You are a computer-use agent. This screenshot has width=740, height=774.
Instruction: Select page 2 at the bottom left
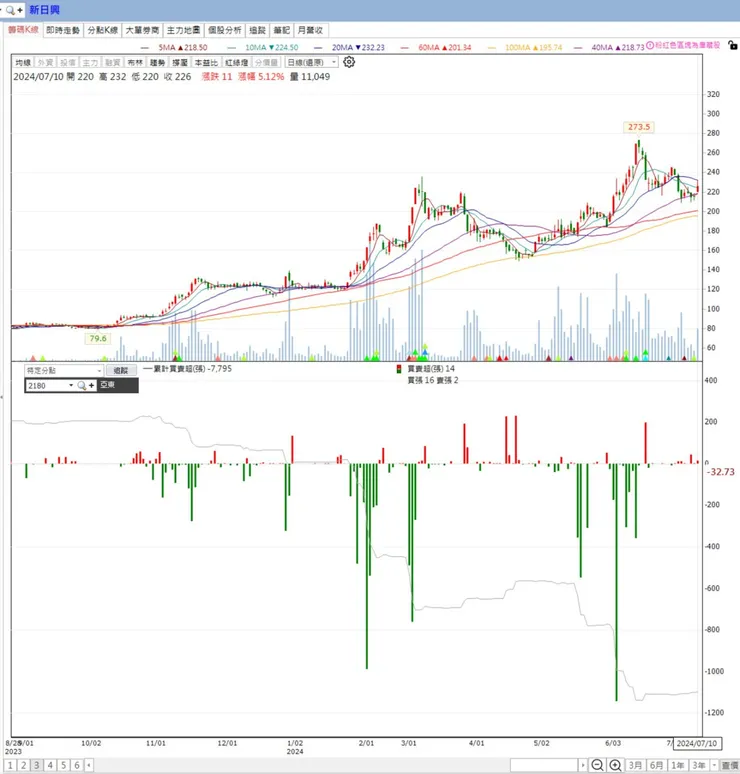(23, 765)
